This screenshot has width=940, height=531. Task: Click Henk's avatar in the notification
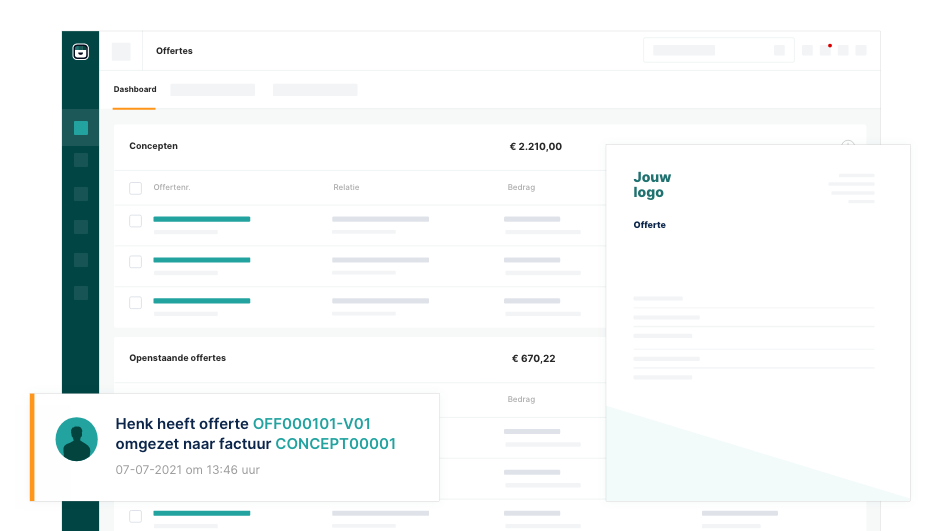coord(76,439)
